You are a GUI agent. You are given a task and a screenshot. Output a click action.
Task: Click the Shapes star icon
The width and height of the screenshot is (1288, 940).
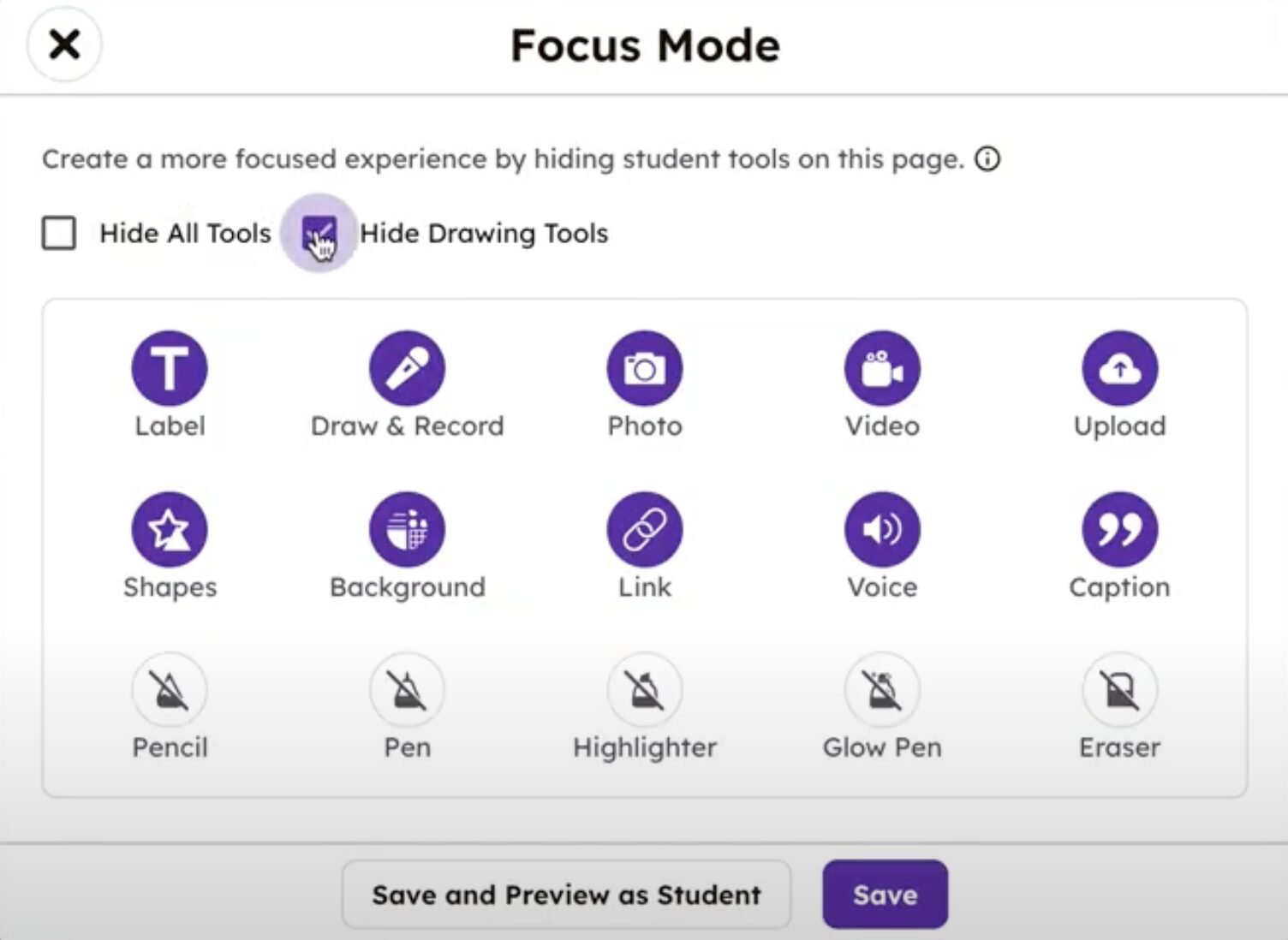coord(169,528)
